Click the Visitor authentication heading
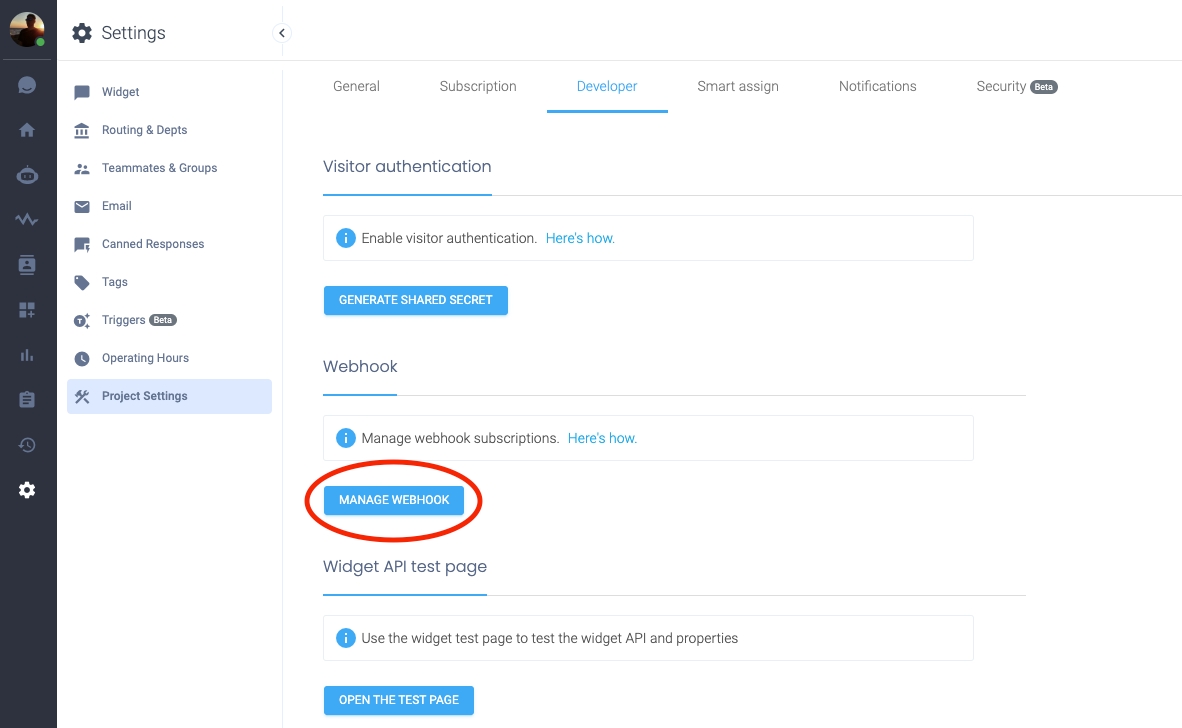Screen dimensions: 1182x728 407,167
